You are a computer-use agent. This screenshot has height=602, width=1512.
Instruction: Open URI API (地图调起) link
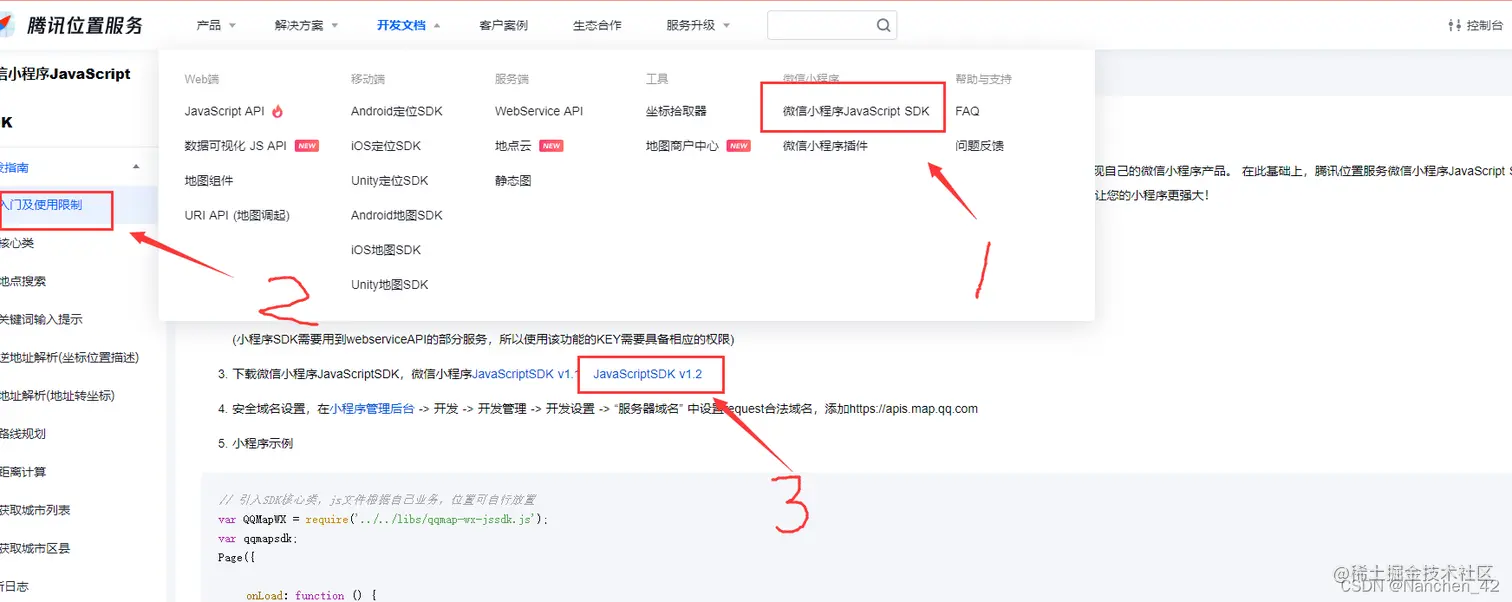[237, 215]
